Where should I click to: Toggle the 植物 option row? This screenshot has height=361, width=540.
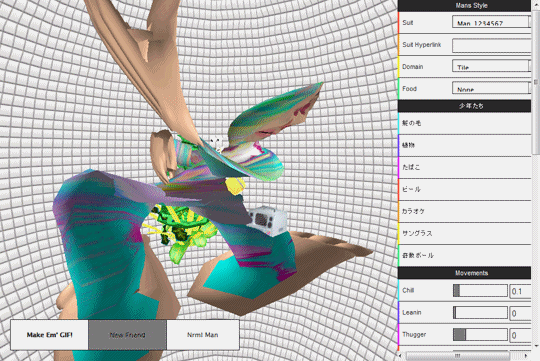click(465, 145)
